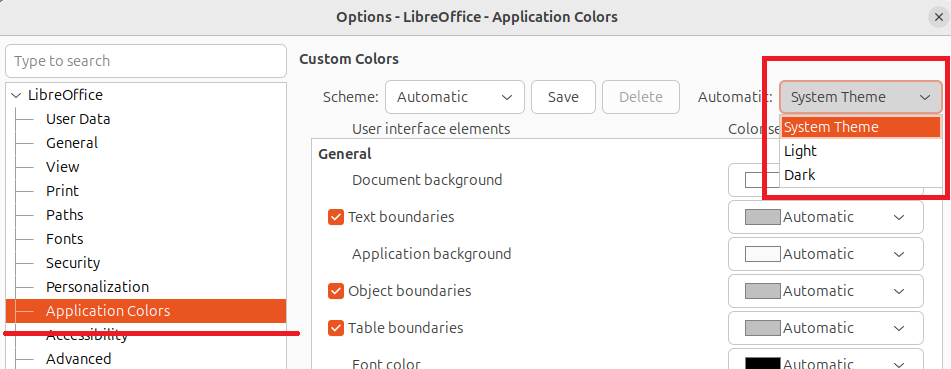Screen dimensions: 951x369
Task: Uncheck the Table boundaries checkbox
Action: pos(336,328)
